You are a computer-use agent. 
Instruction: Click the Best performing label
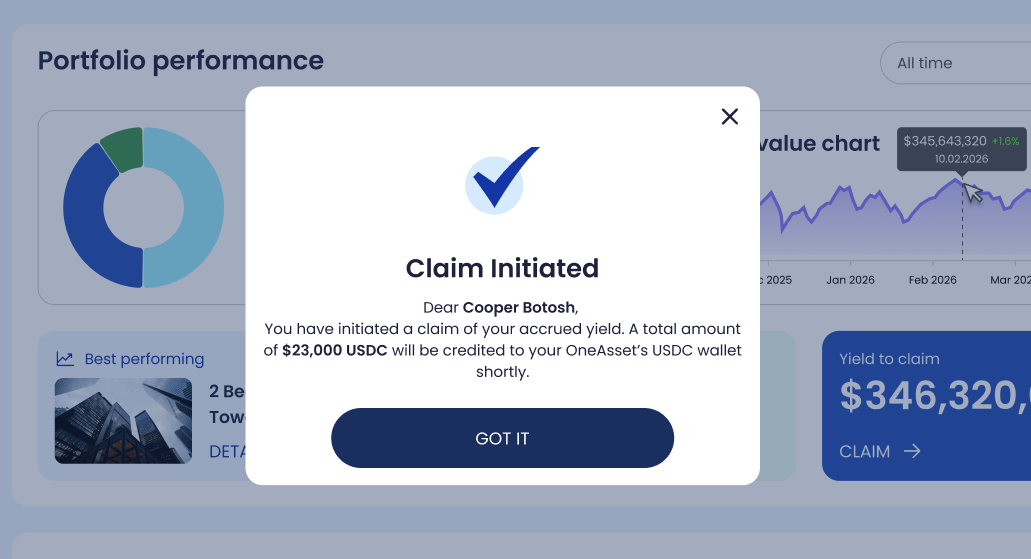144,359
